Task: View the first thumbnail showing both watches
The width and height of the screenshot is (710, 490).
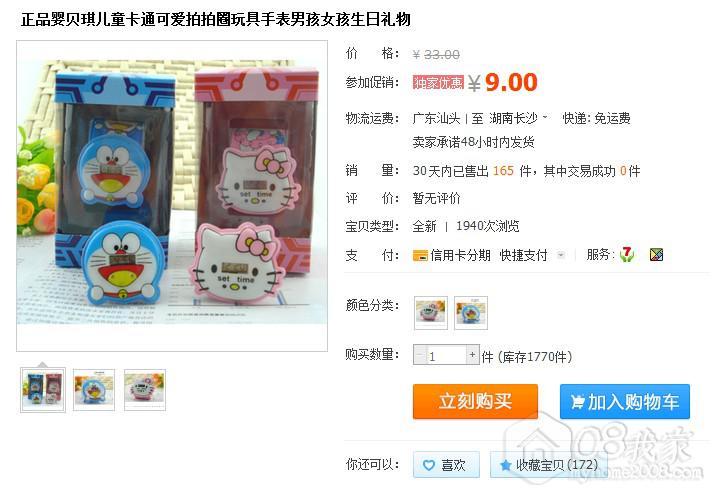Action: (43, 390)
